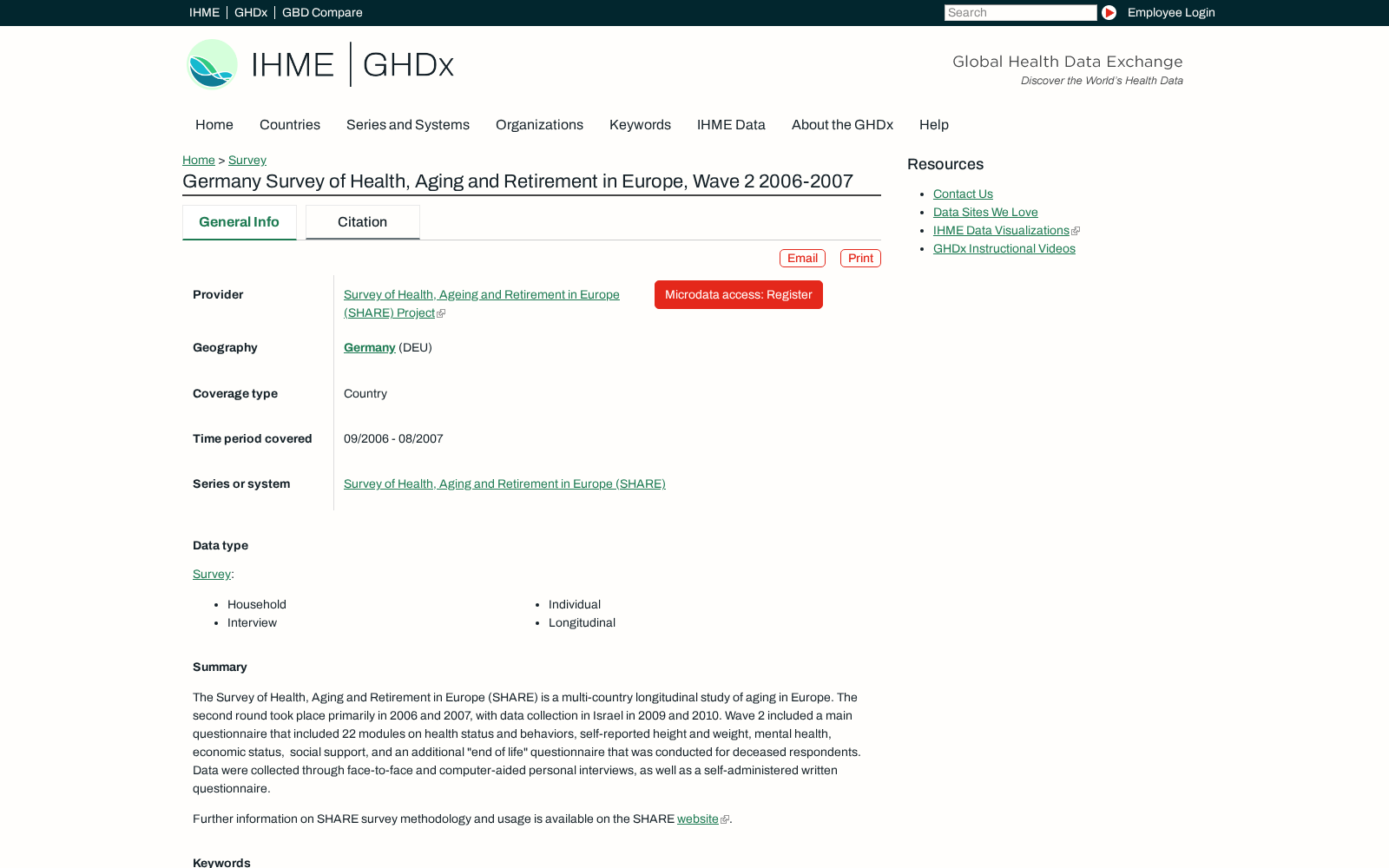Open GHDx Instructional Videos link

(x=1004, y=248)
